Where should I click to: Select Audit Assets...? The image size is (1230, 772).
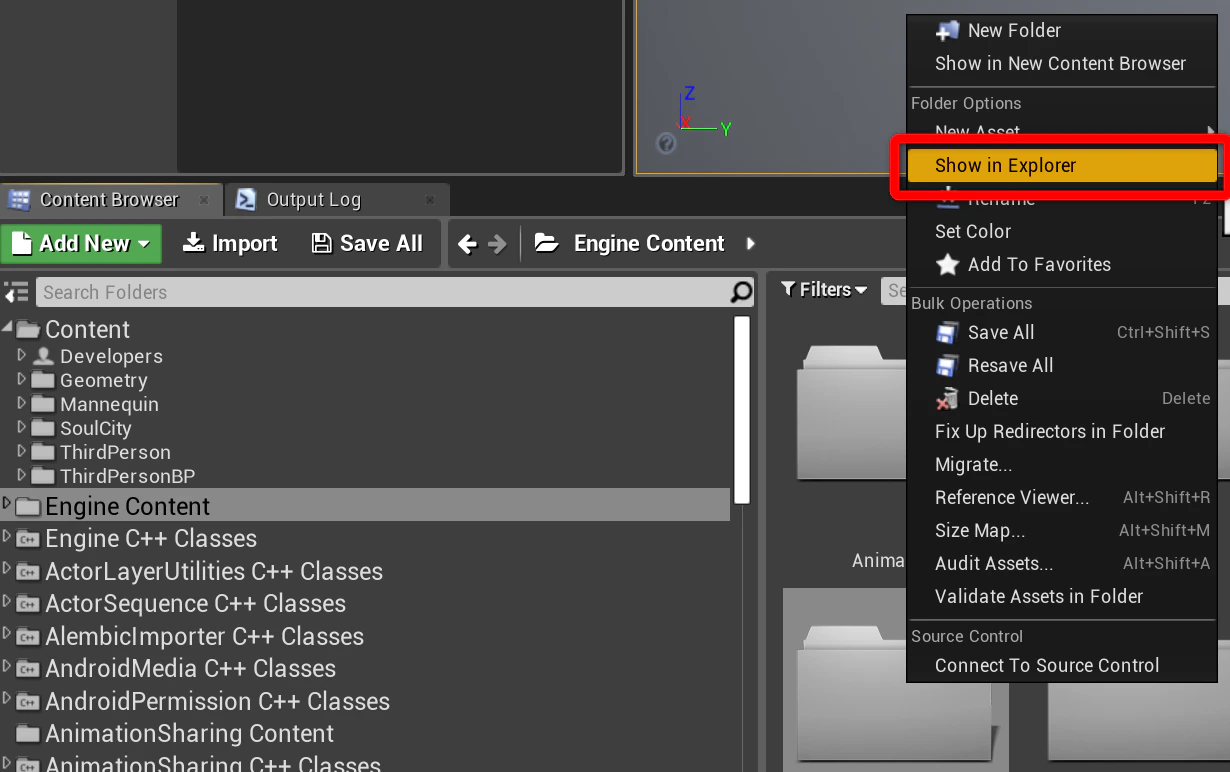(x=994, y=563)
